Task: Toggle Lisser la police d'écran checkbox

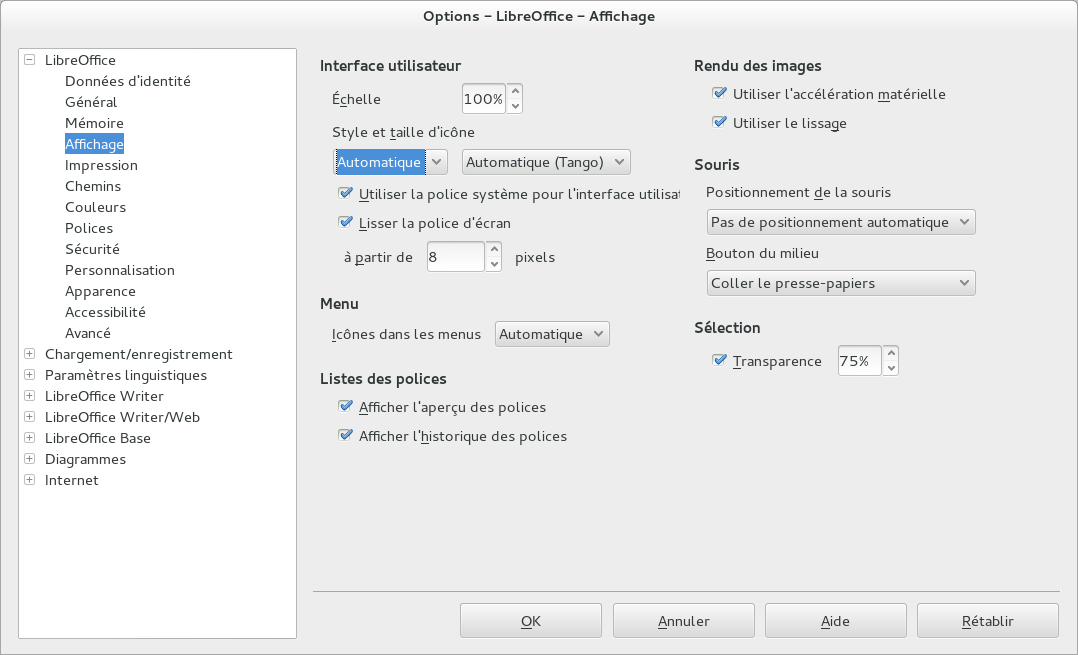Action: pyautogui.click(x=346, y=222)
